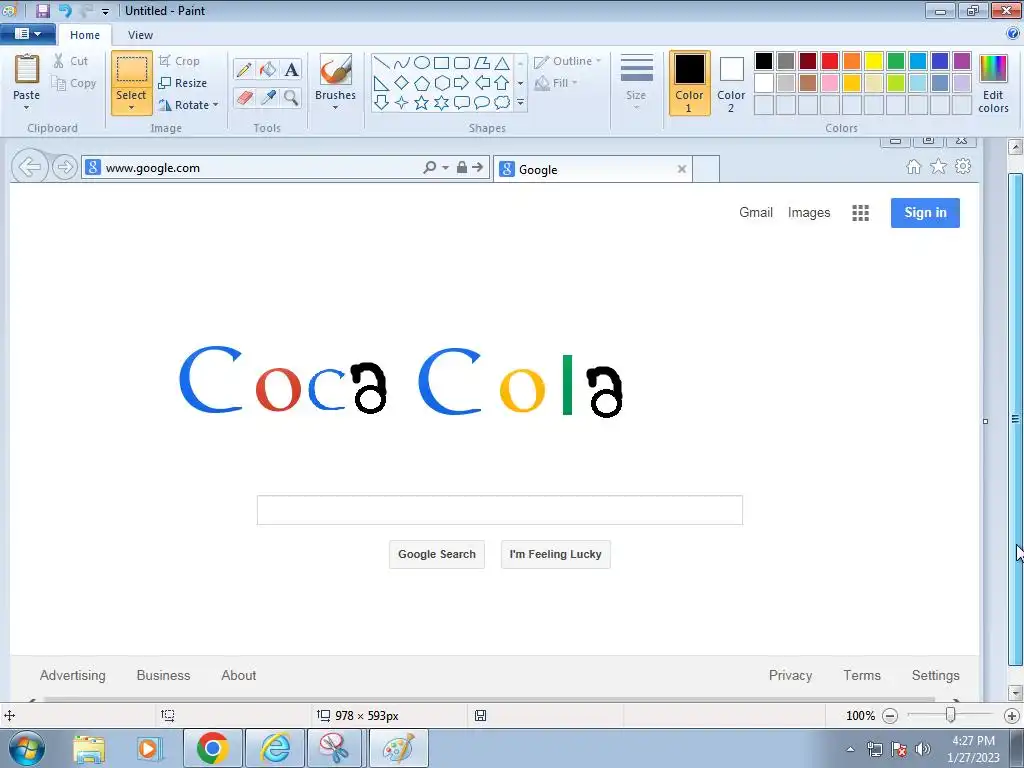
Task: Pick the yellow color swatch
Action: (874, 61)
